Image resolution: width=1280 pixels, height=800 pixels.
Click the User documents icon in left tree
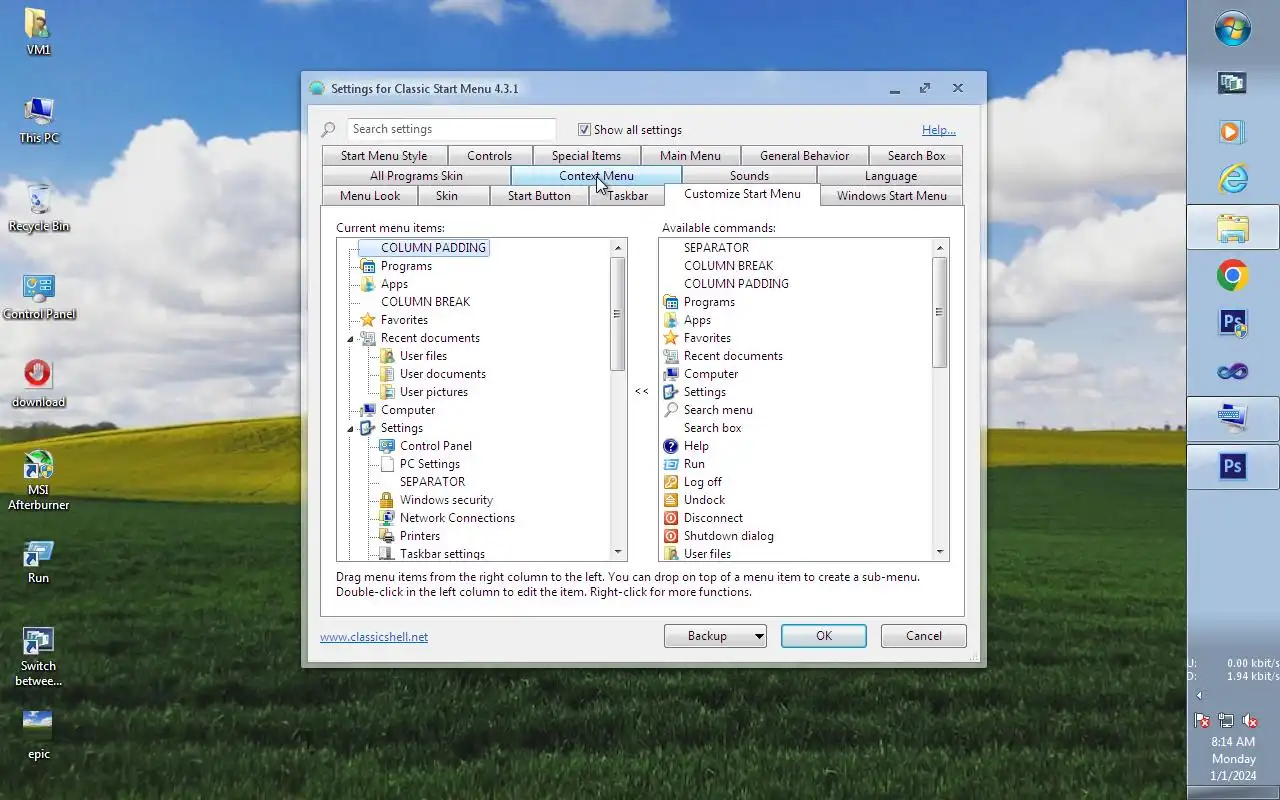click(386, 374)
